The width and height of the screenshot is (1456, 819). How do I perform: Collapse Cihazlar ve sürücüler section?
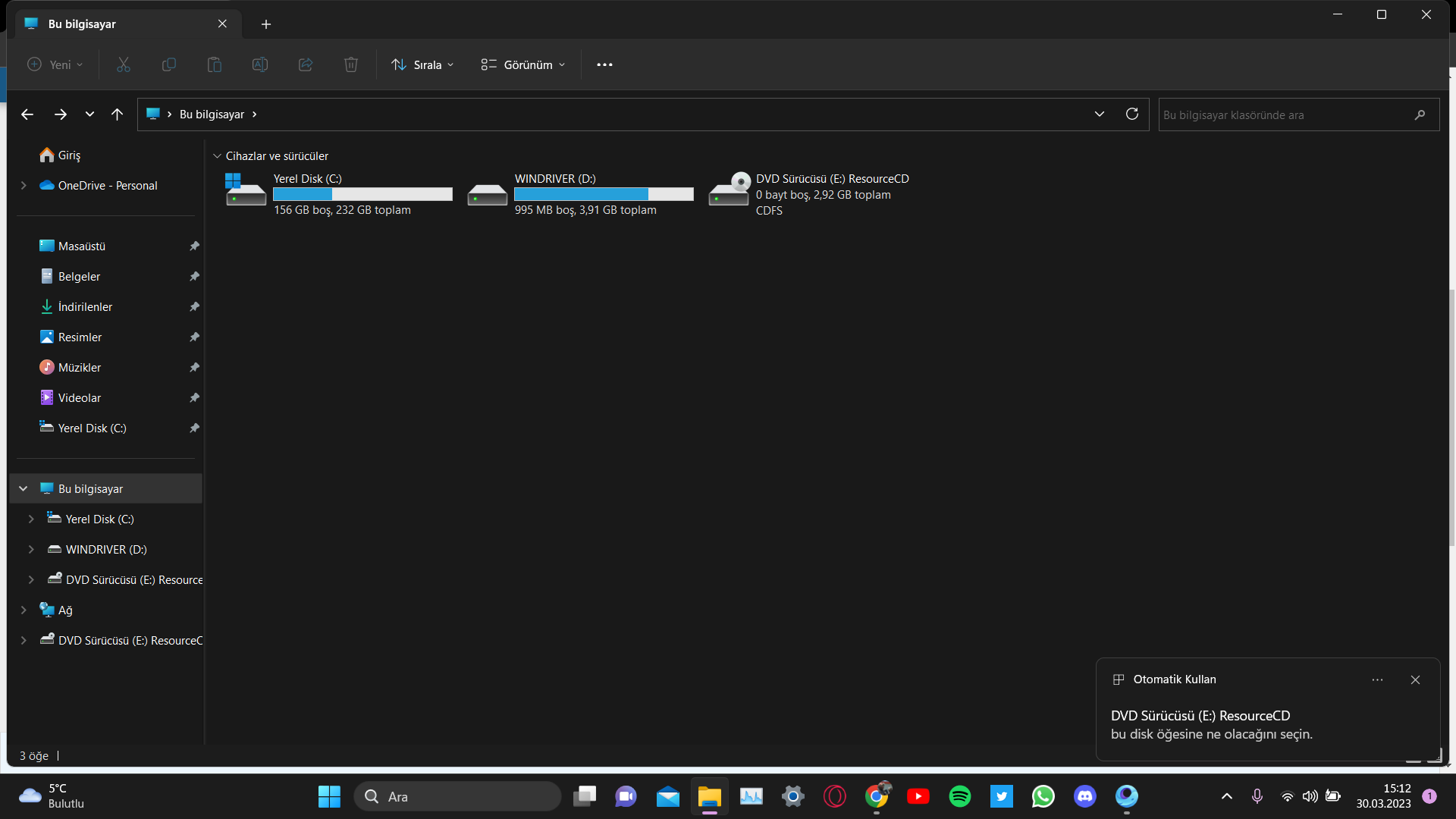217,156
